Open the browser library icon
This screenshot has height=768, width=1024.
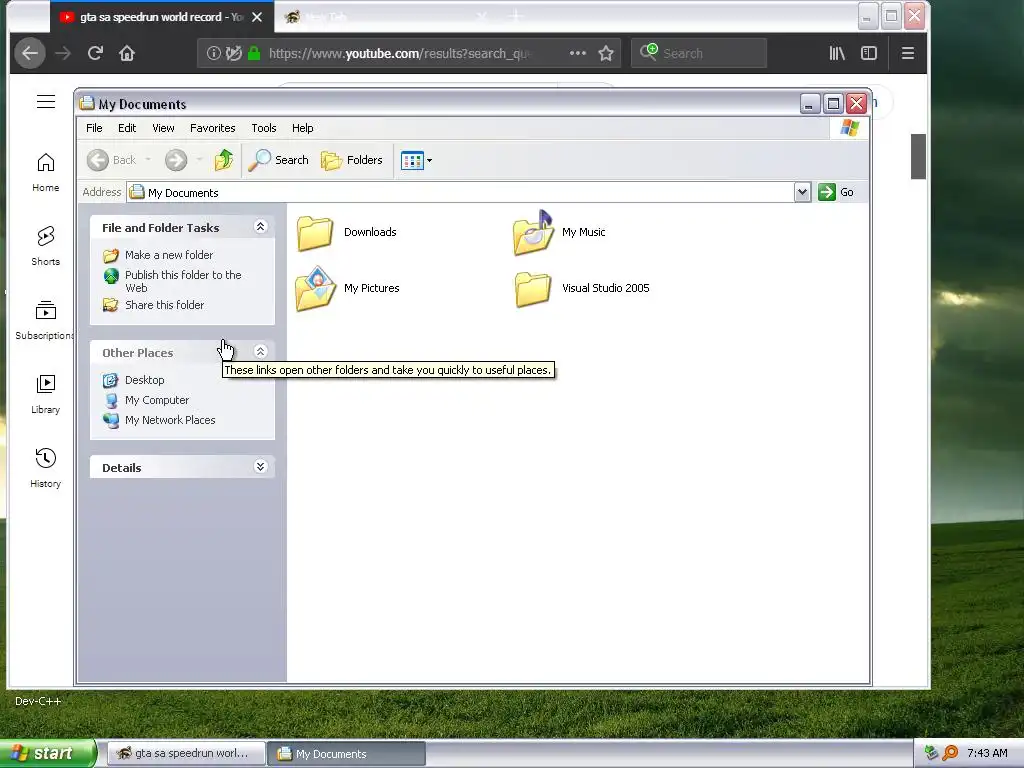(837, 53)
